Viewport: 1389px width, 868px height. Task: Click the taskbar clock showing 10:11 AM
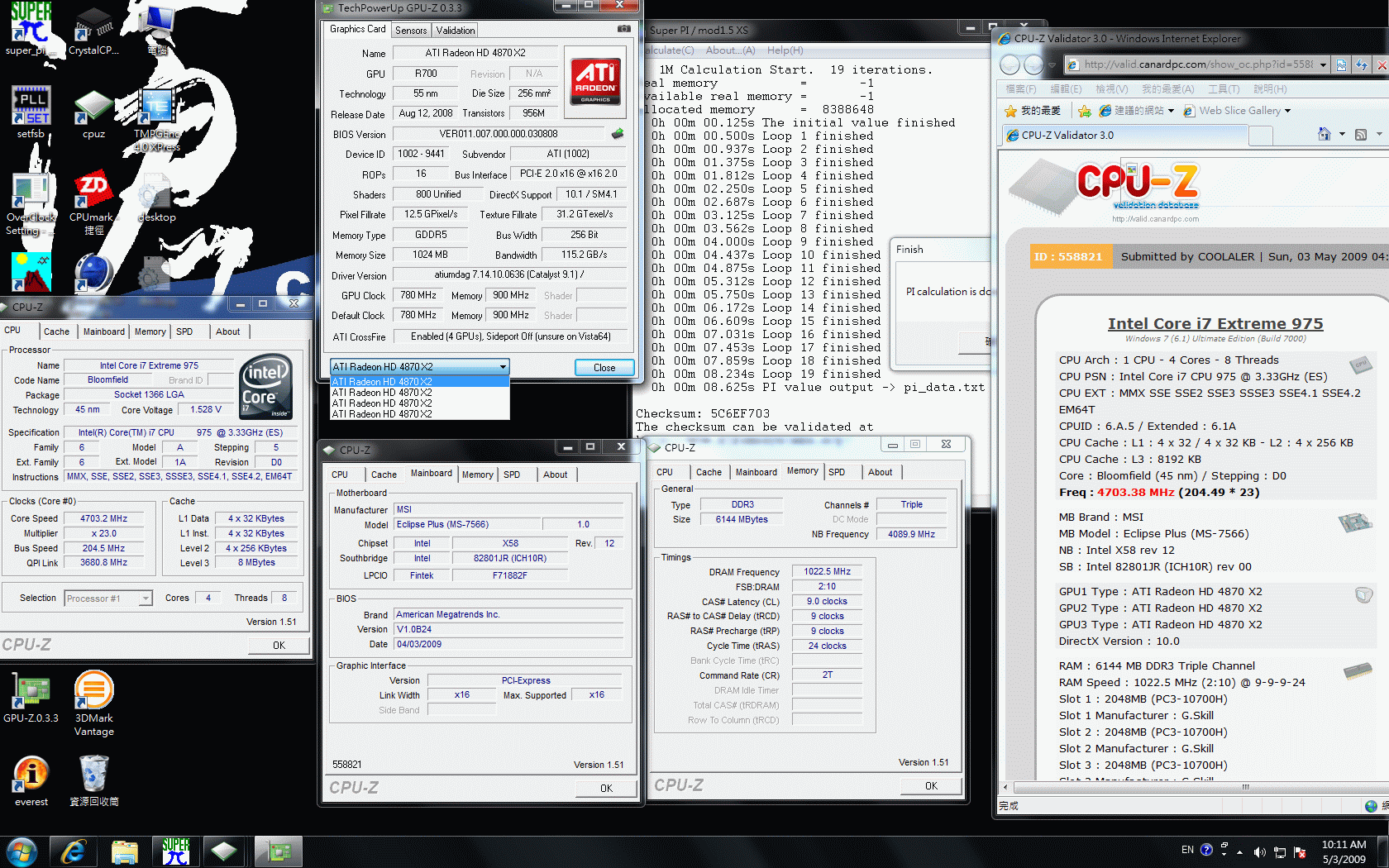click(1344, 851)
